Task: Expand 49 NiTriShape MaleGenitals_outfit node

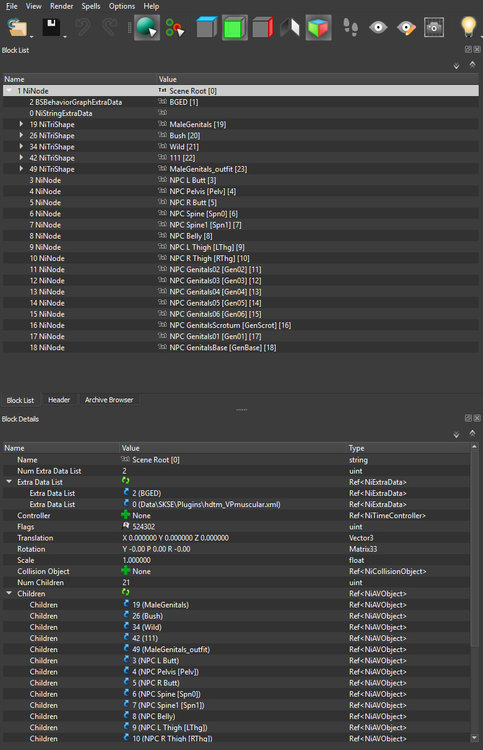Action: click(x=21, y=169)
